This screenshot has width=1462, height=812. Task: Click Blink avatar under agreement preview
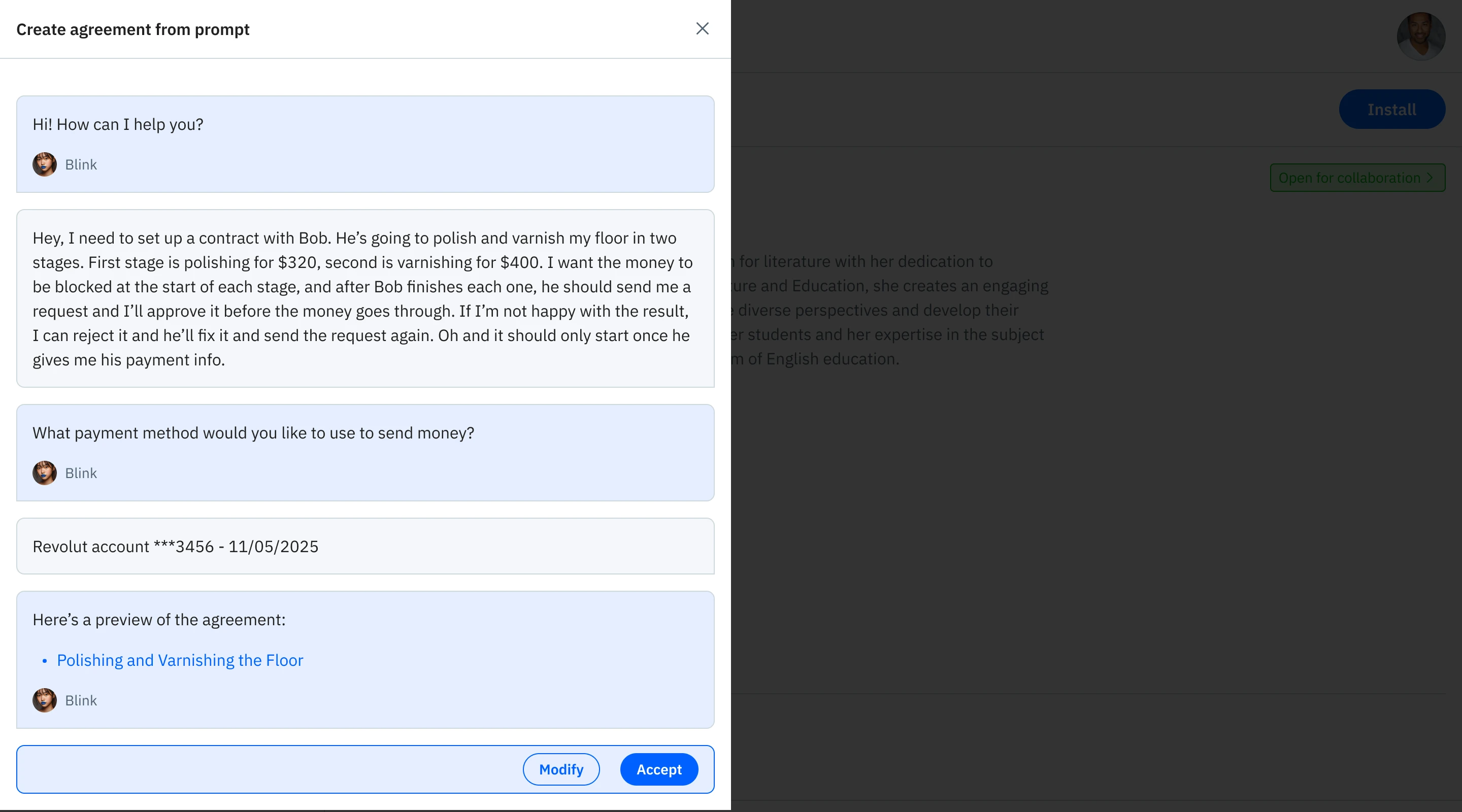tap(44, 700)
